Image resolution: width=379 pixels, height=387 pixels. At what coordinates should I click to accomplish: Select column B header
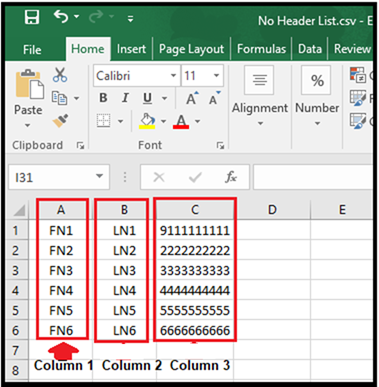[x=124, y=210]
